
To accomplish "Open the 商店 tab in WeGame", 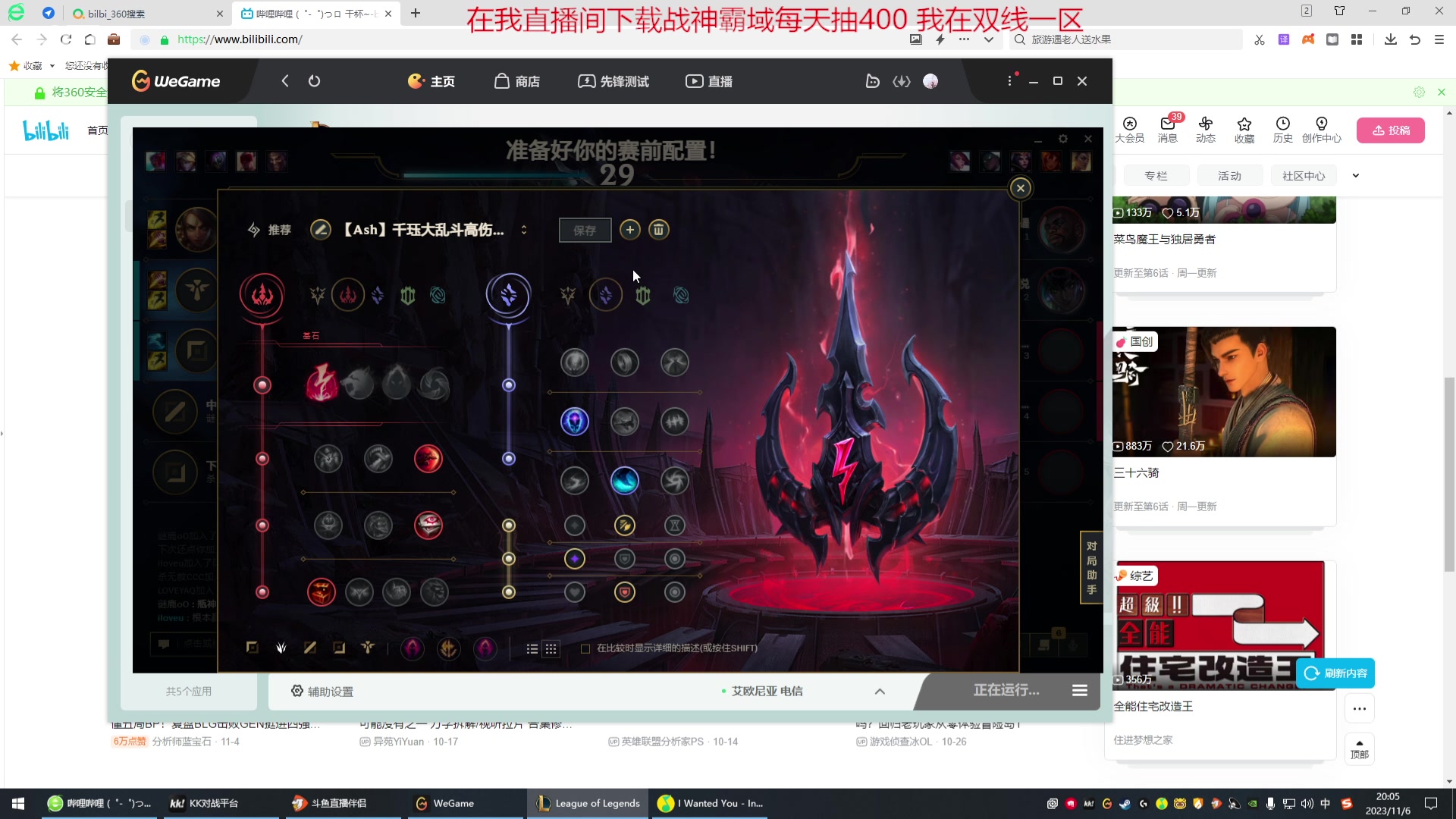I will (x=517, y=81).
